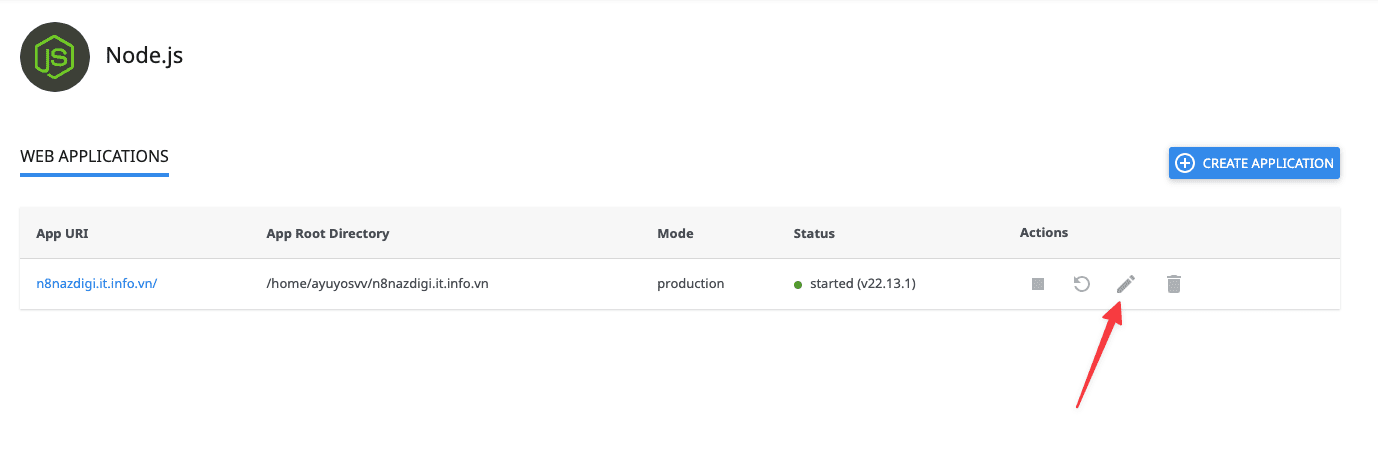Click the production mode cell
The image size is (1378, 450).
690,284
